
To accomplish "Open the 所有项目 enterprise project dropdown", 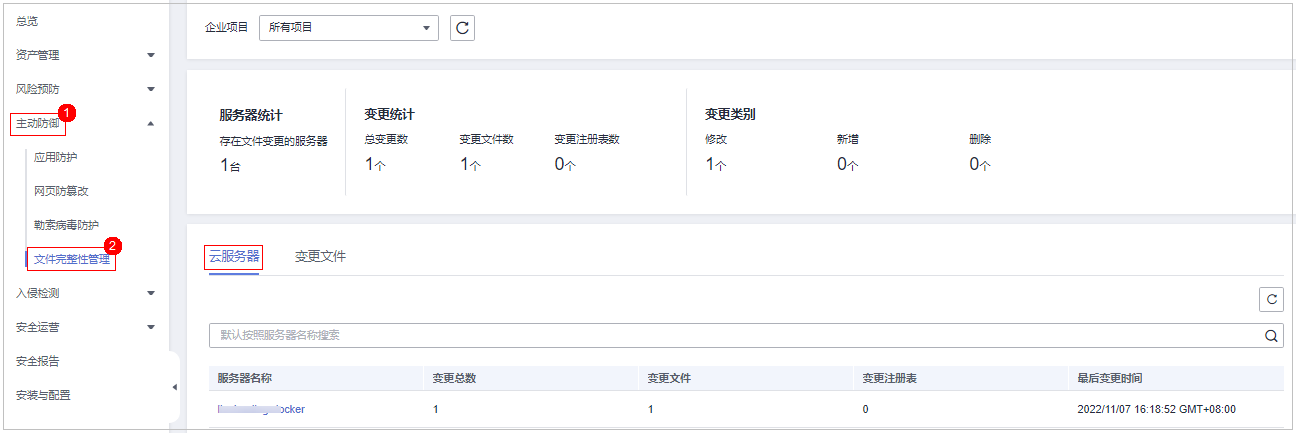I will coord(348,28).
